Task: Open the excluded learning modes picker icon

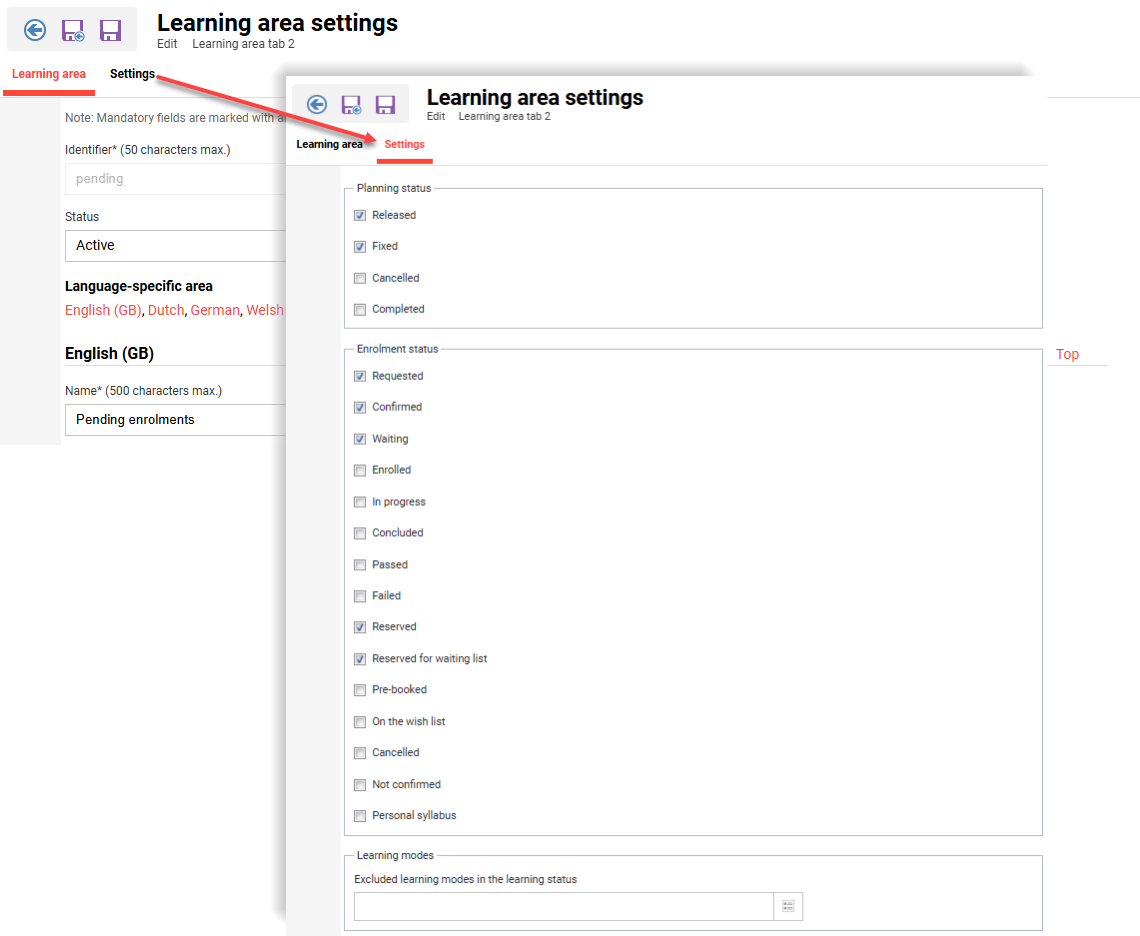Action: coord(788,906)
